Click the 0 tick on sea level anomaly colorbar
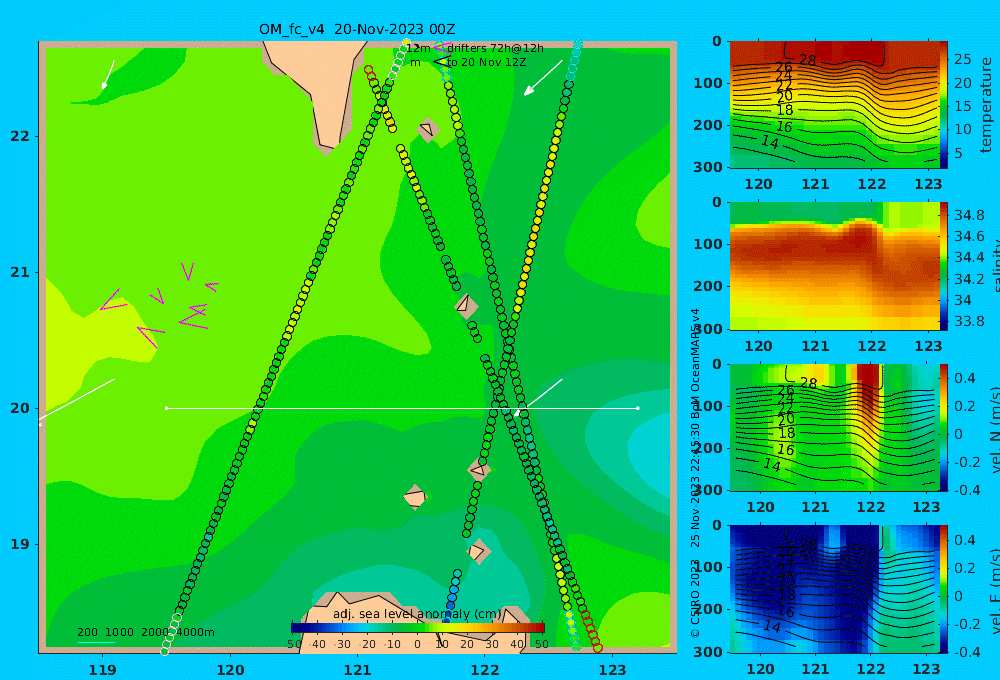This screenshot has width=1000, height=680. click(417, 644)
